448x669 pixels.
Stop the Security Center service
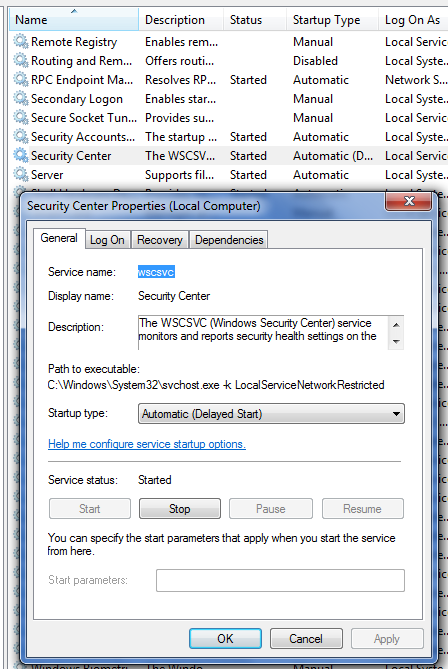(180, 509)
